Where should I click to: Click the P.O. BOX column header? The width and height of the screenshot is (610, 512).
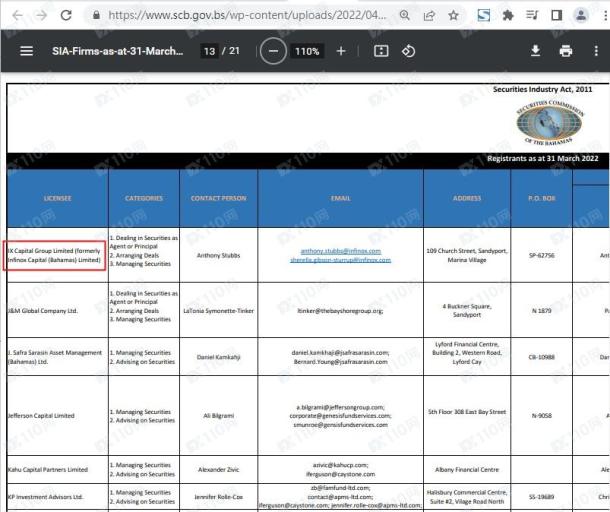(x=542, y=198)
